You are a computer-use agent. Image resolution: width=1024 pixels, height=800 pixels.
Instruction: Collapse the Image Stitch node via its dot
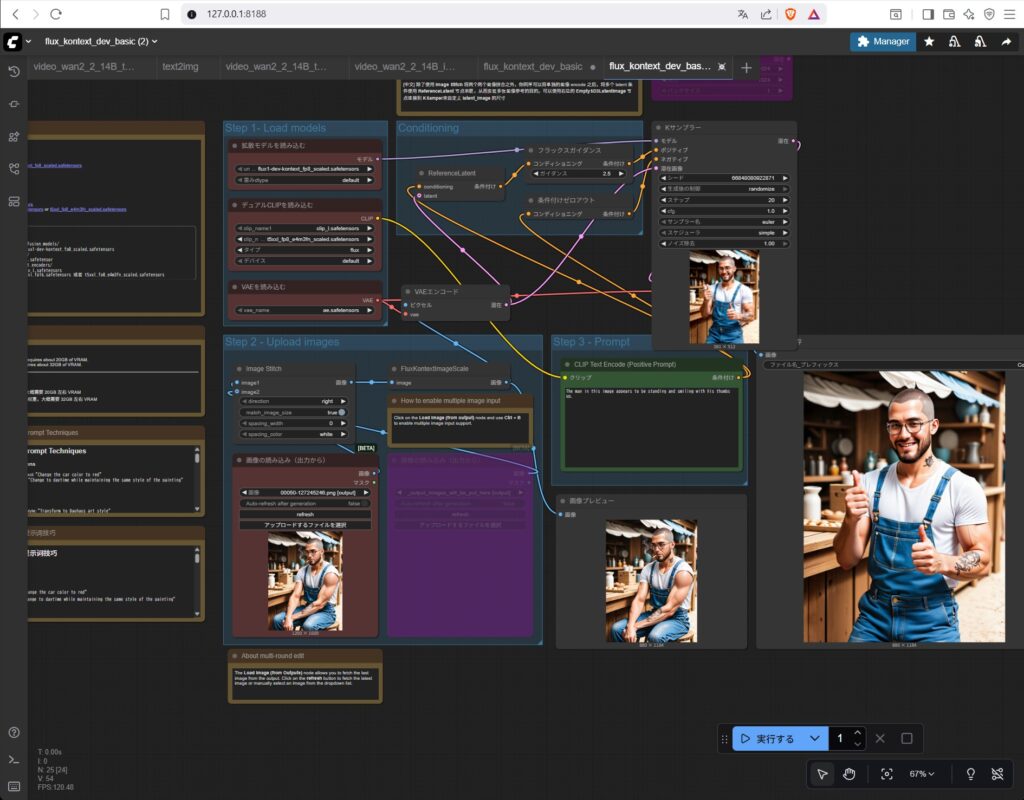(x=238, y=369)
